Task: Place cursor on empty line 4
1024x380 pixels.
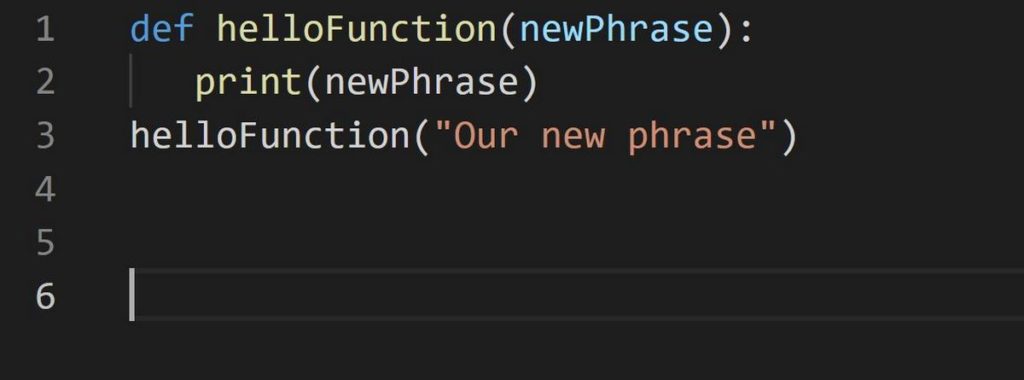Action: click(577, 190)
